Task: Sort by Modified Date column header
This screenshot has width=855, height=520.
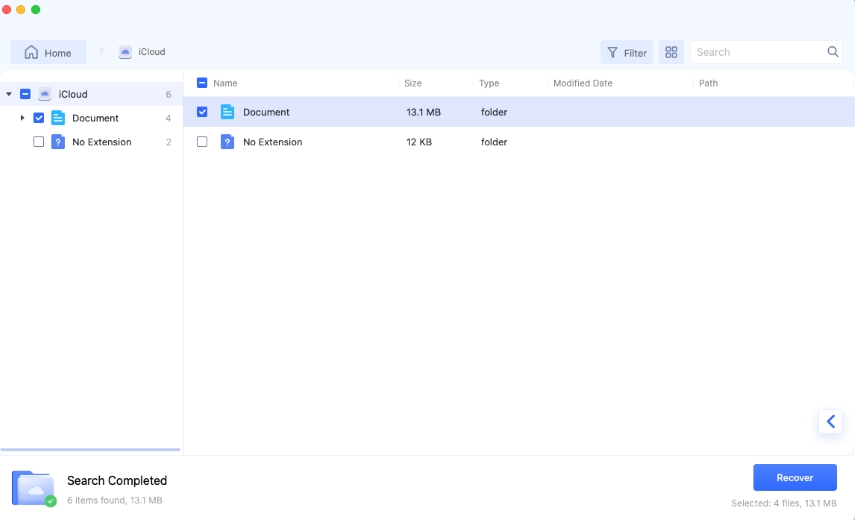Action: click(582, 83)
